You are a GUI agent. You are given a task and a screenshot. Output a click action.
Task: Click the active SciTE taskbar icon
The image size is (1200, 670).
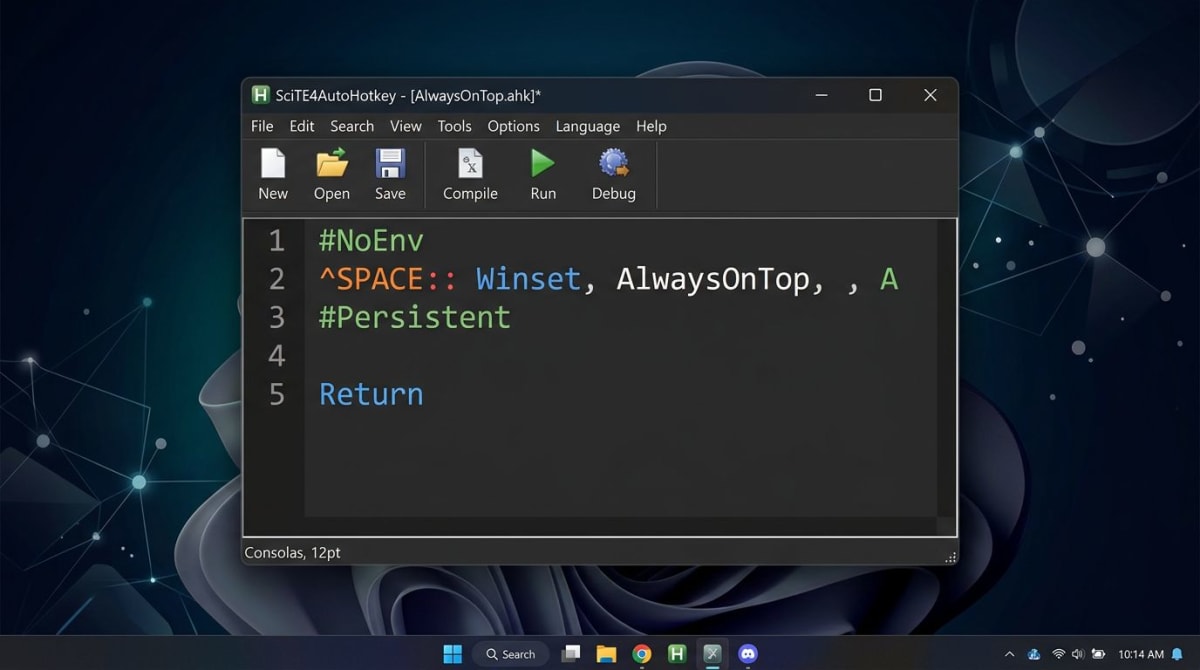click(x=712, y=654)
